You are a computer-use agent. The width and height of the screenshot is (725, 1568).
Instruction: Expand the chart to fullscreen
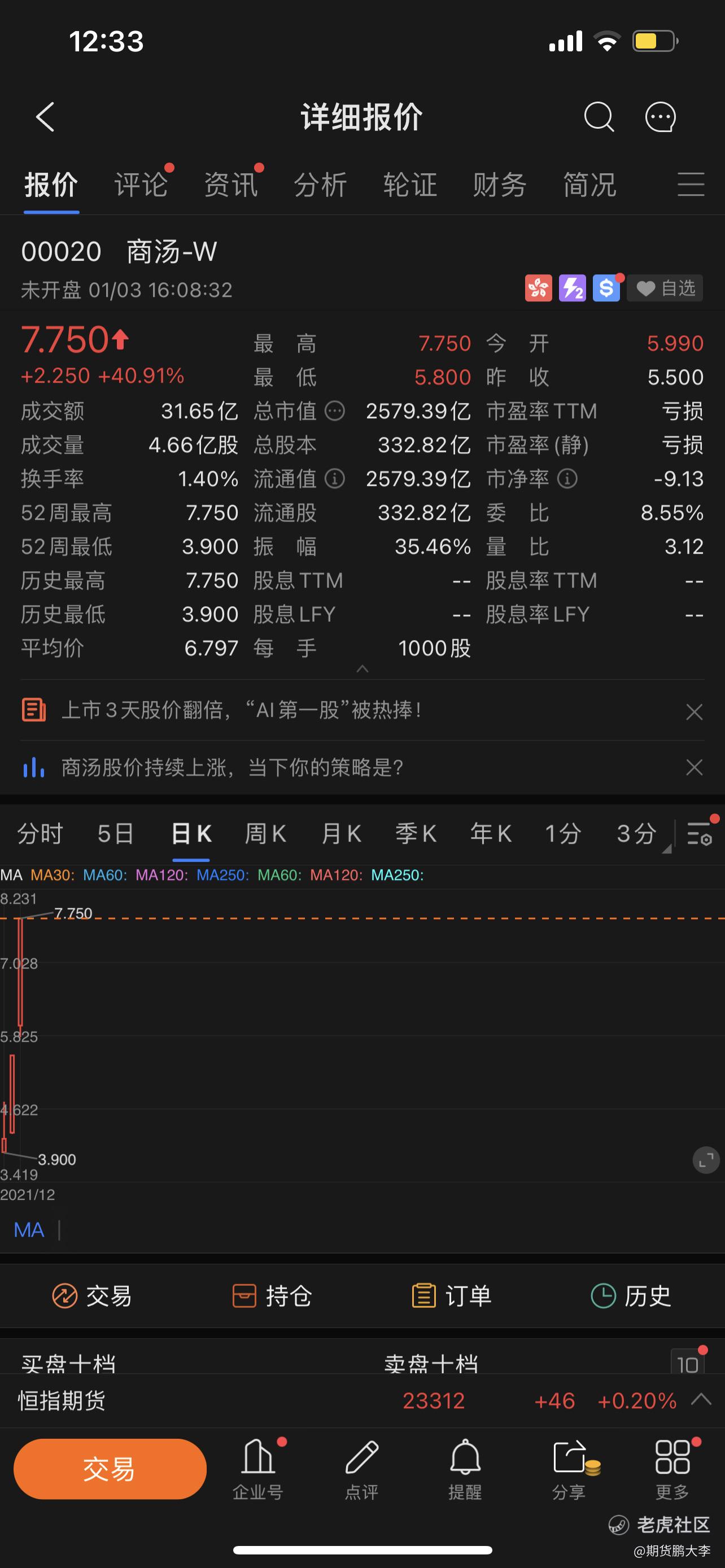click(706, 1160)
